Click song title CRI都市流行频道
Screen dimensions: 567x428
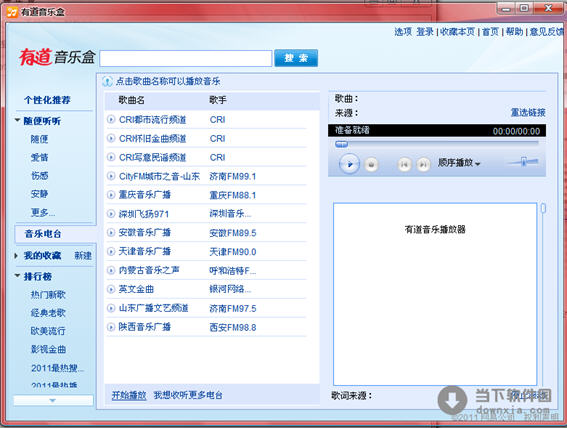[153, 120]
